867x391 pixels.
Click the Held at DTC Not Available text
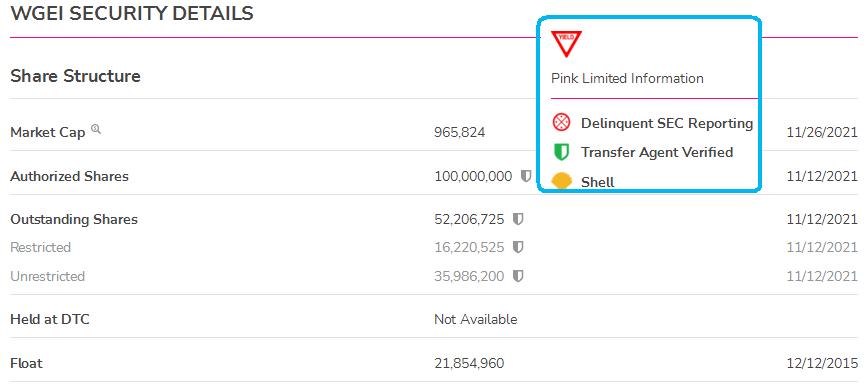pos(476,319)
